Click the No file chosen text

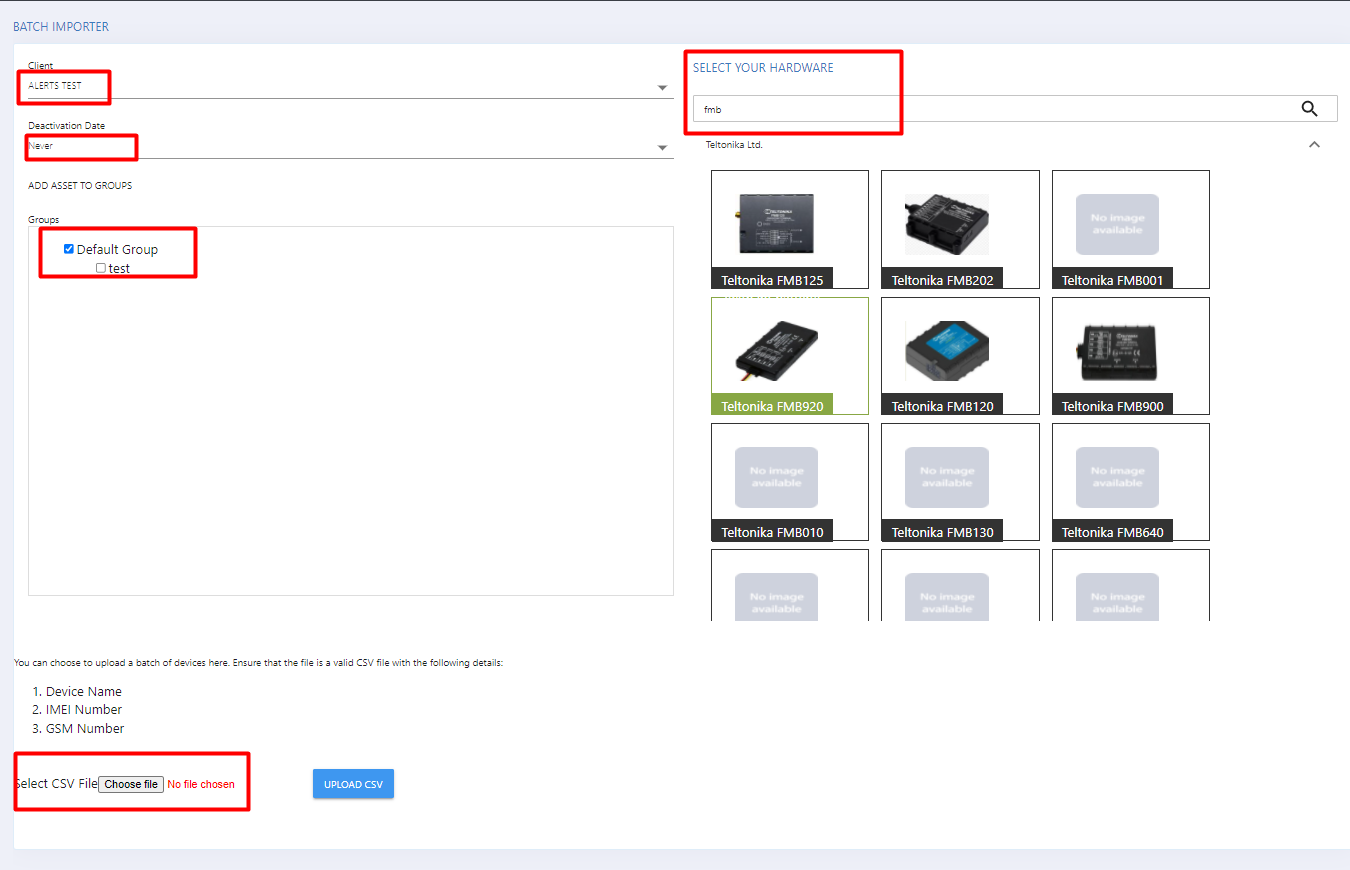coord(201,785)
